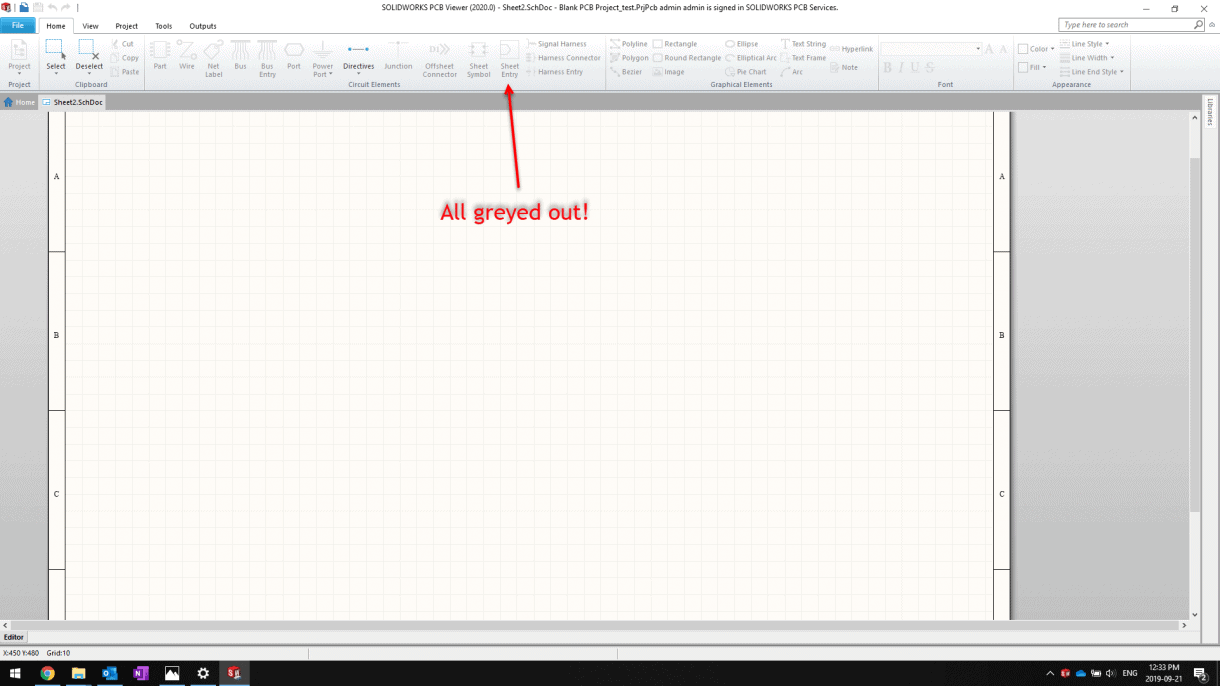Toggle Underline font formatting
The height and width of the screenshot is (686, 1220).
[x=915, y=68]
